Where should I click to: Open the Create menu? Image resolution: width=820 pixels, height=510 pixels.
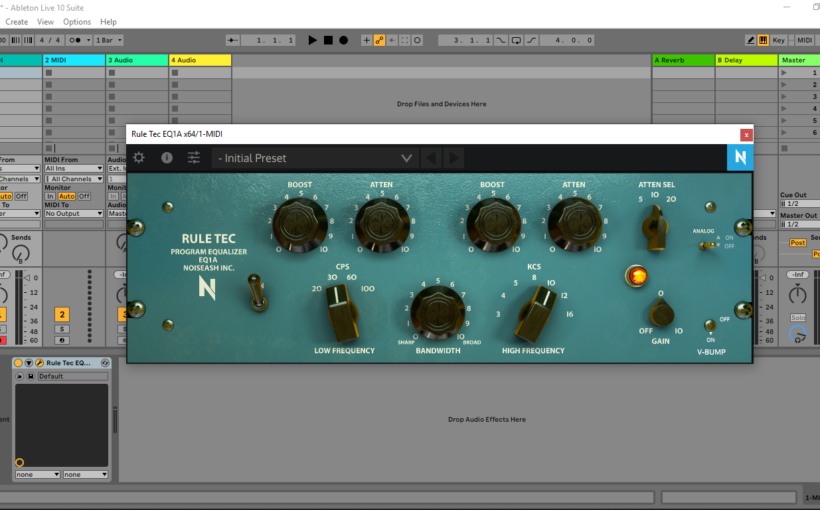point(17,22)
